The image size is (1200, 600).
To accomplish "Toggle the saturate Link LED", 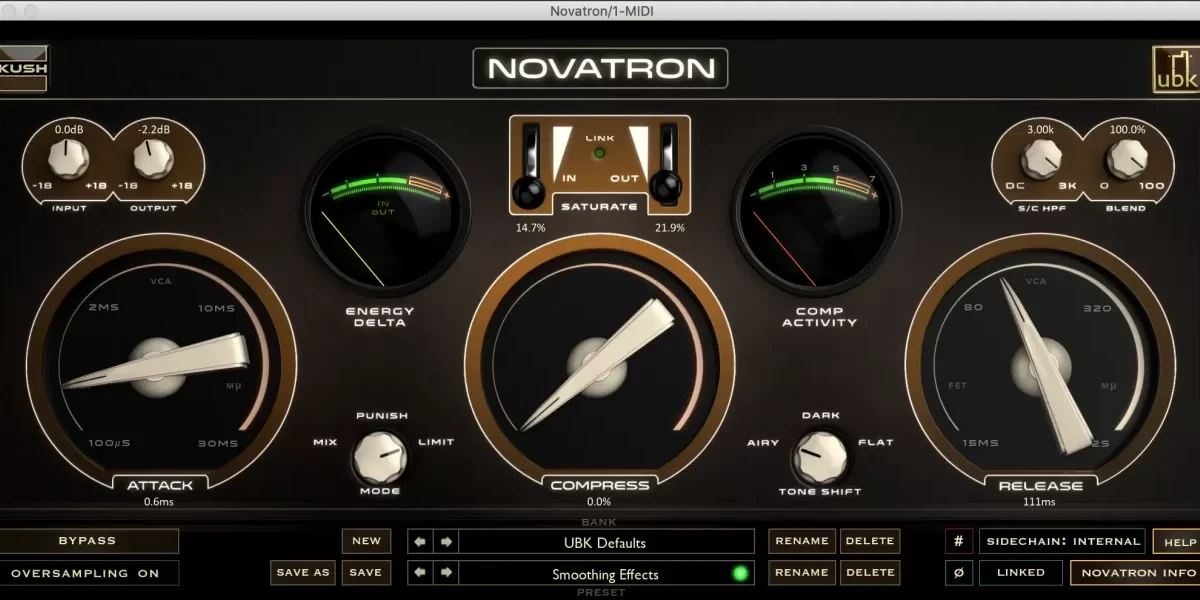I will (x=600, y=153).
